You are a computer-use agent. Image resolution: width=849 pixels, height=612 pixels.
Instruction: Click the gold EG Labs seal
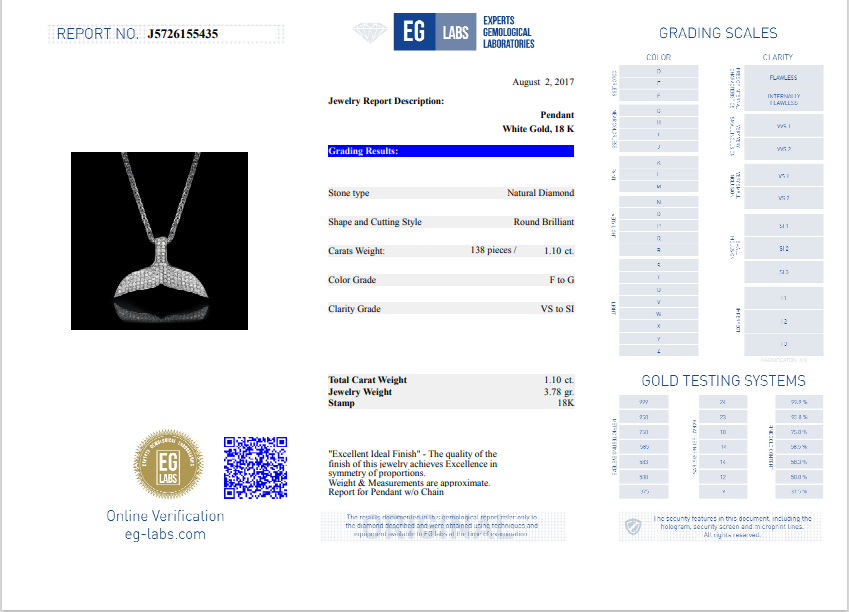(169, 465)
